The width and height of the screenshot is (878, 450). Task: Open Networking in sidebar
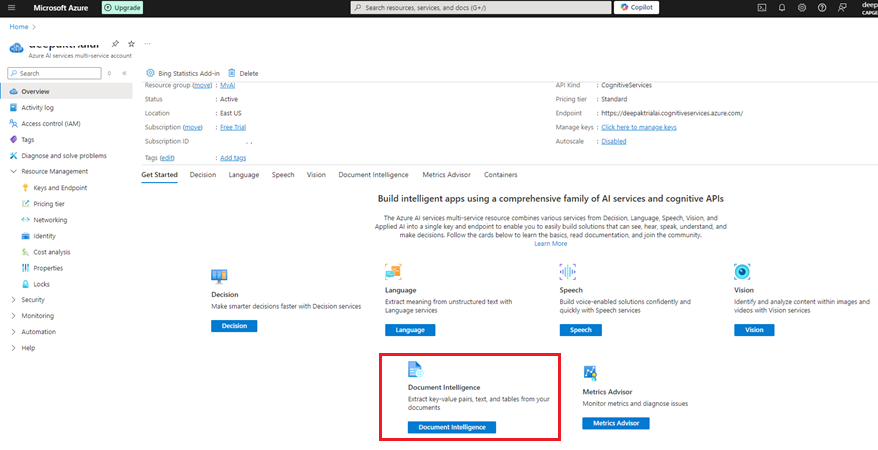click(x=50, y=220)
